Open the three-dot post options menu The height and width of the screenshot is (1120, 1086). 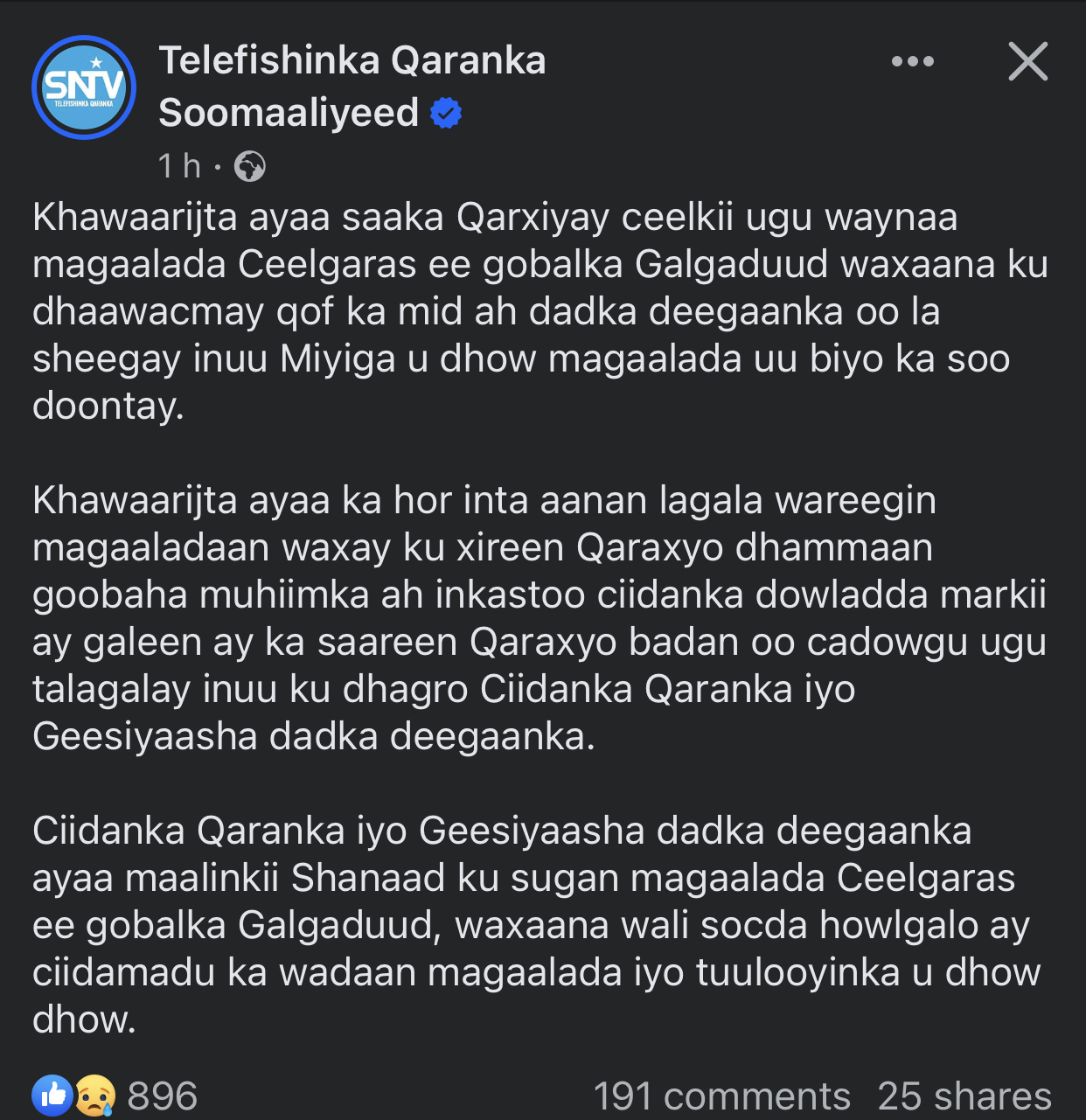point(912,61)
